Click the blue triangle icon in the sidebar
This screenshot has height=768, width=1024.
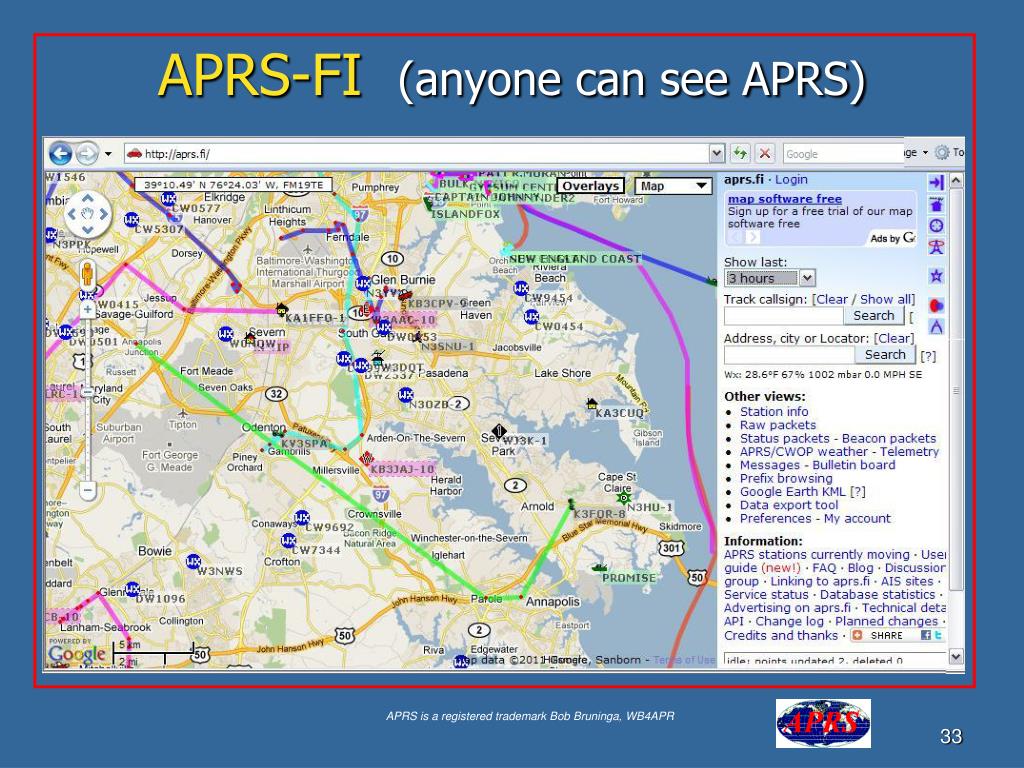click(x=936, y=327)
